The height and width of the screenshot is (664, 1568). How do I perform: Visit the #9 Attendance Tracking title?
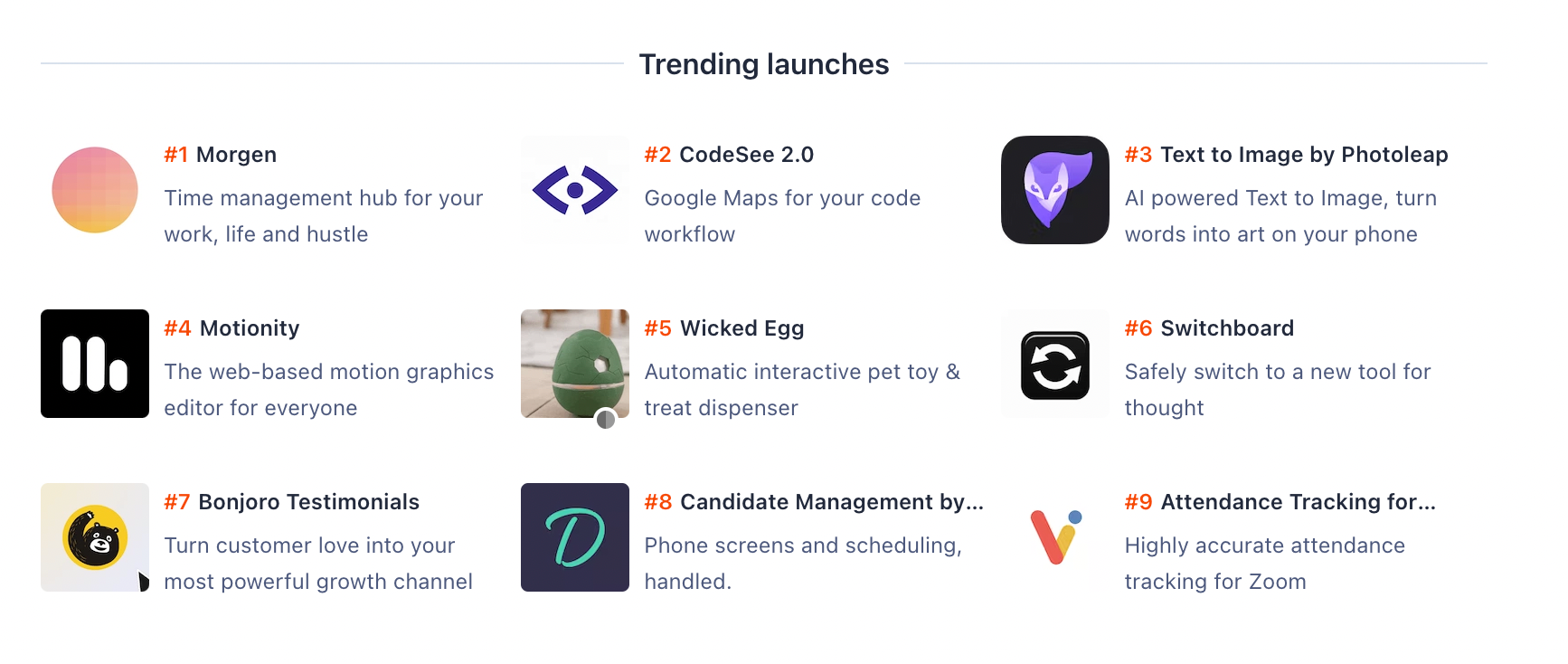(1280, 502)
